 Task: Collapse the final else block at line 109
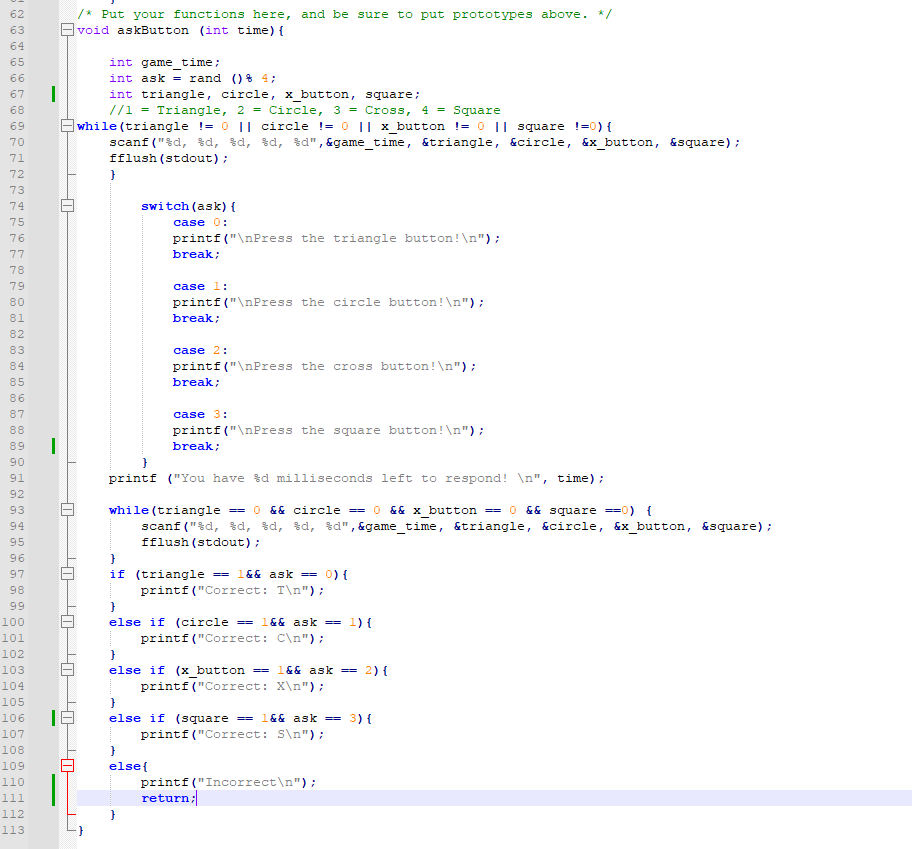(66, 765)
